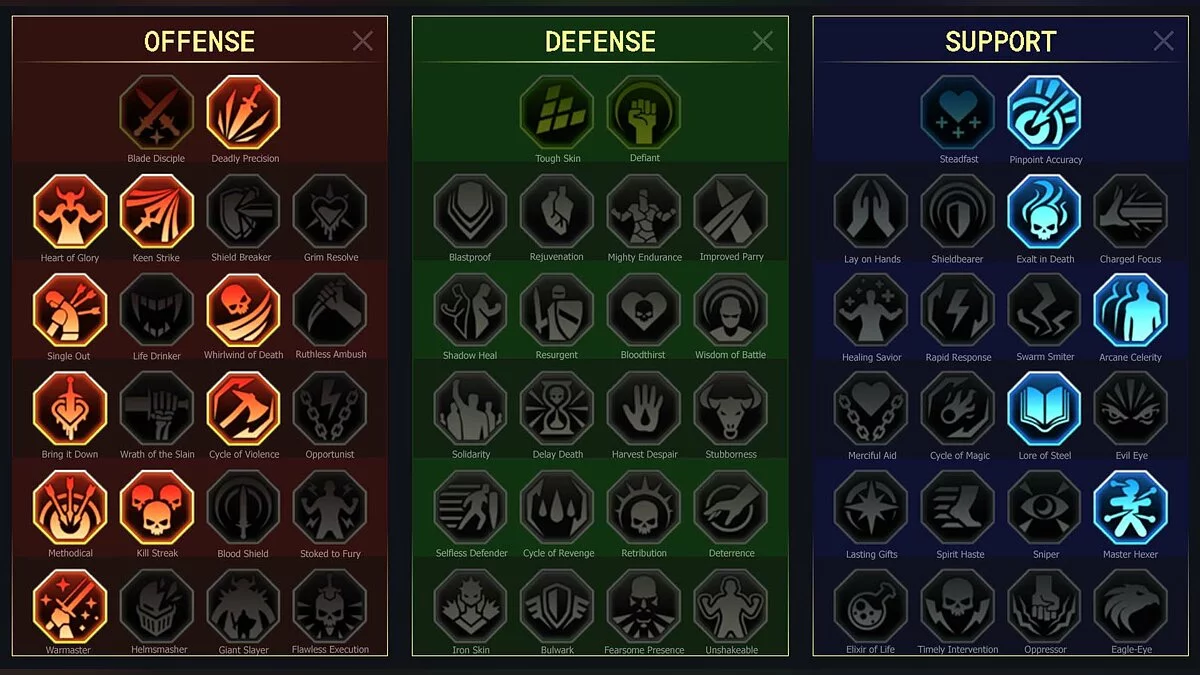Click the Blade Disciple mastery icon
Viewport: 1200px width, 675px height.
(x=156, y=112)
